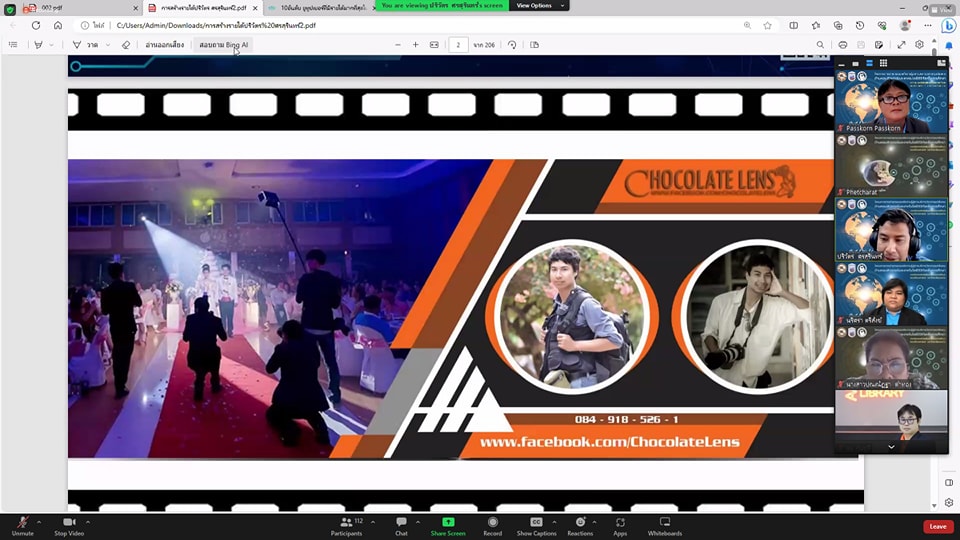The height and width of the screenshot is (540, 960).
Task: Select the Draw (วาด) tool
Action: pyautogui.click(x=86, y=45)
